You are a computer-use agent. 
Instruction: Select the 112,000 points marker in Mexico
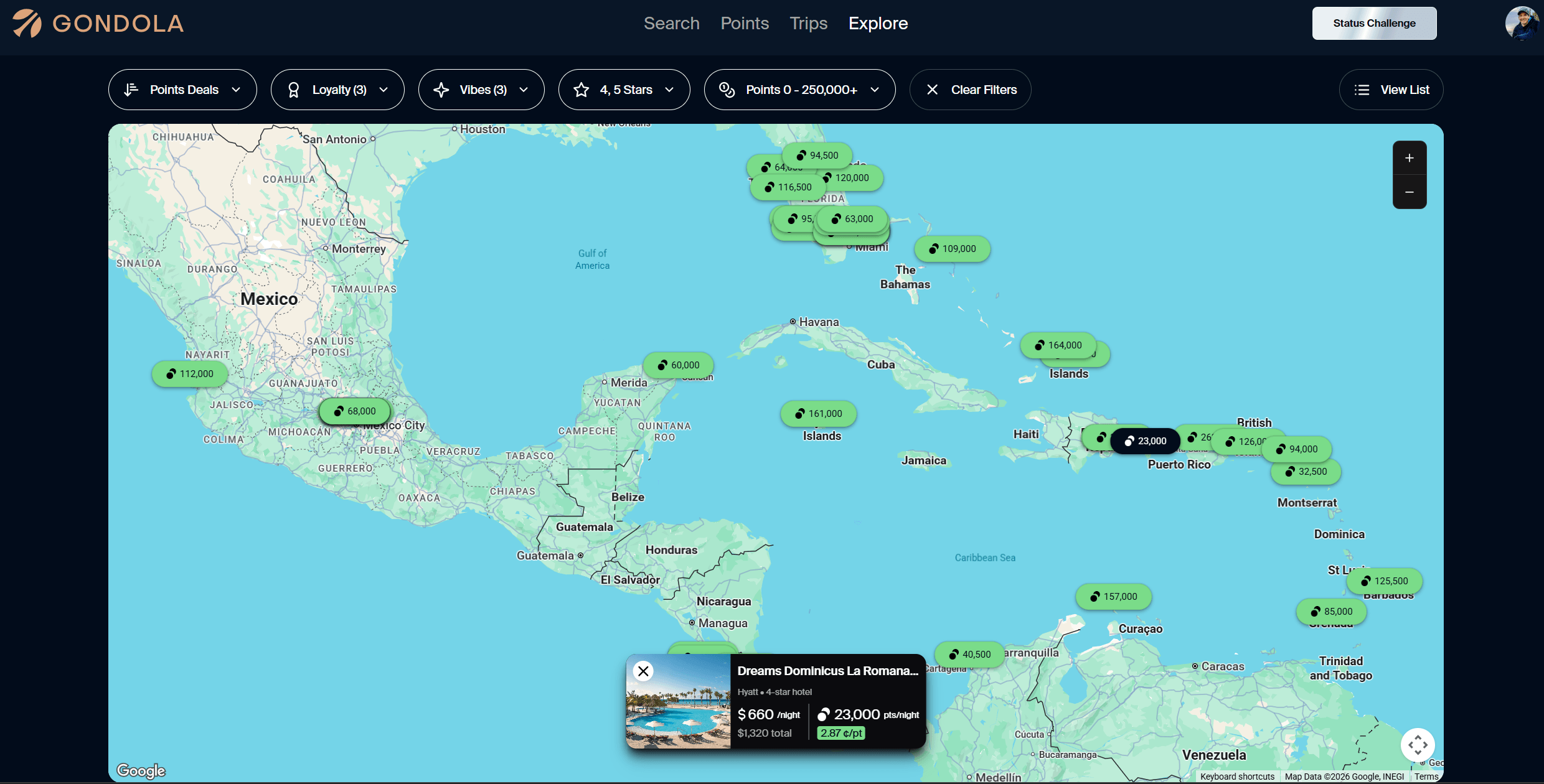189,374
